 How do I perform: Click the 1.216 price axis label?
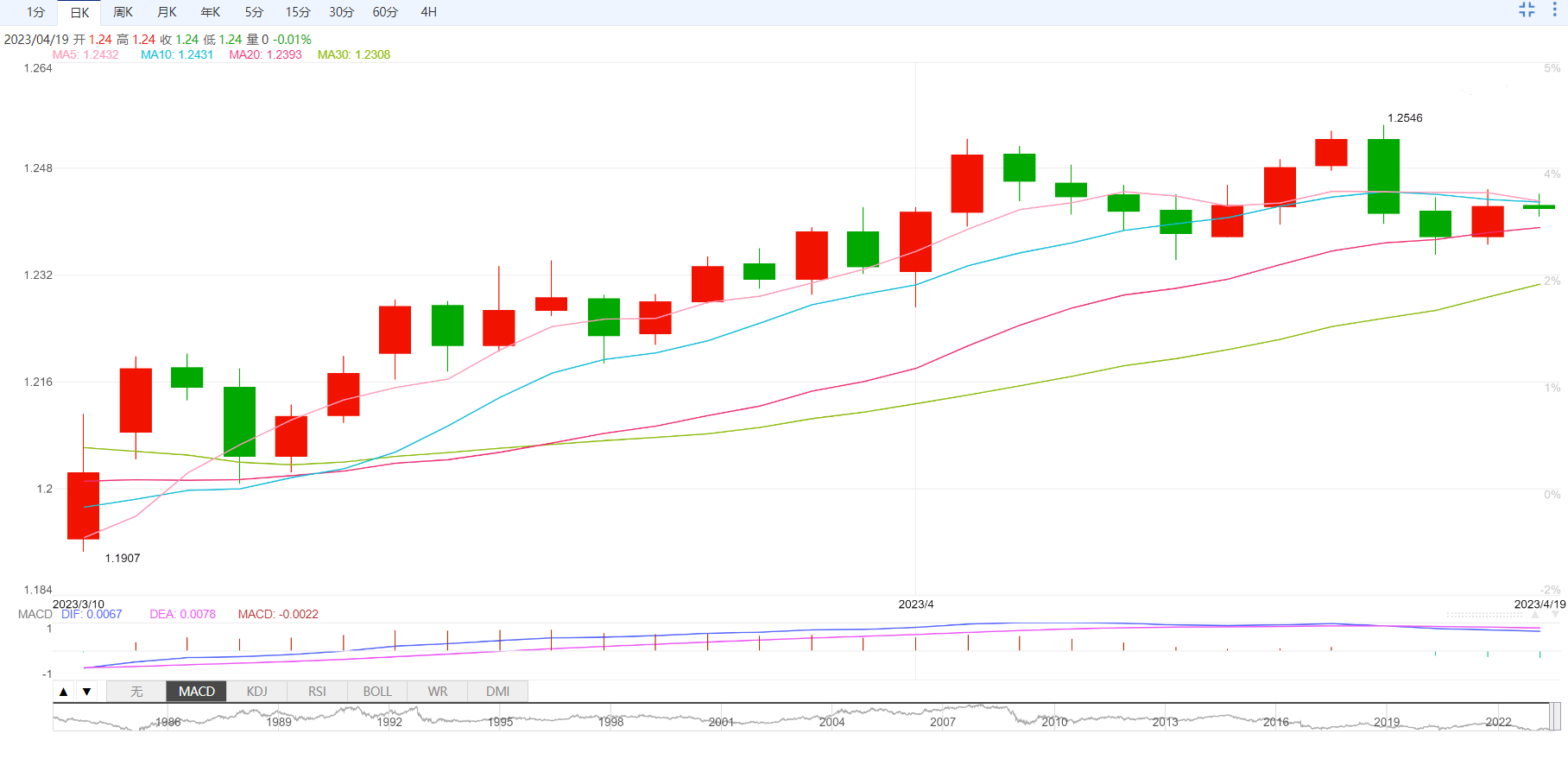point(38,382)
